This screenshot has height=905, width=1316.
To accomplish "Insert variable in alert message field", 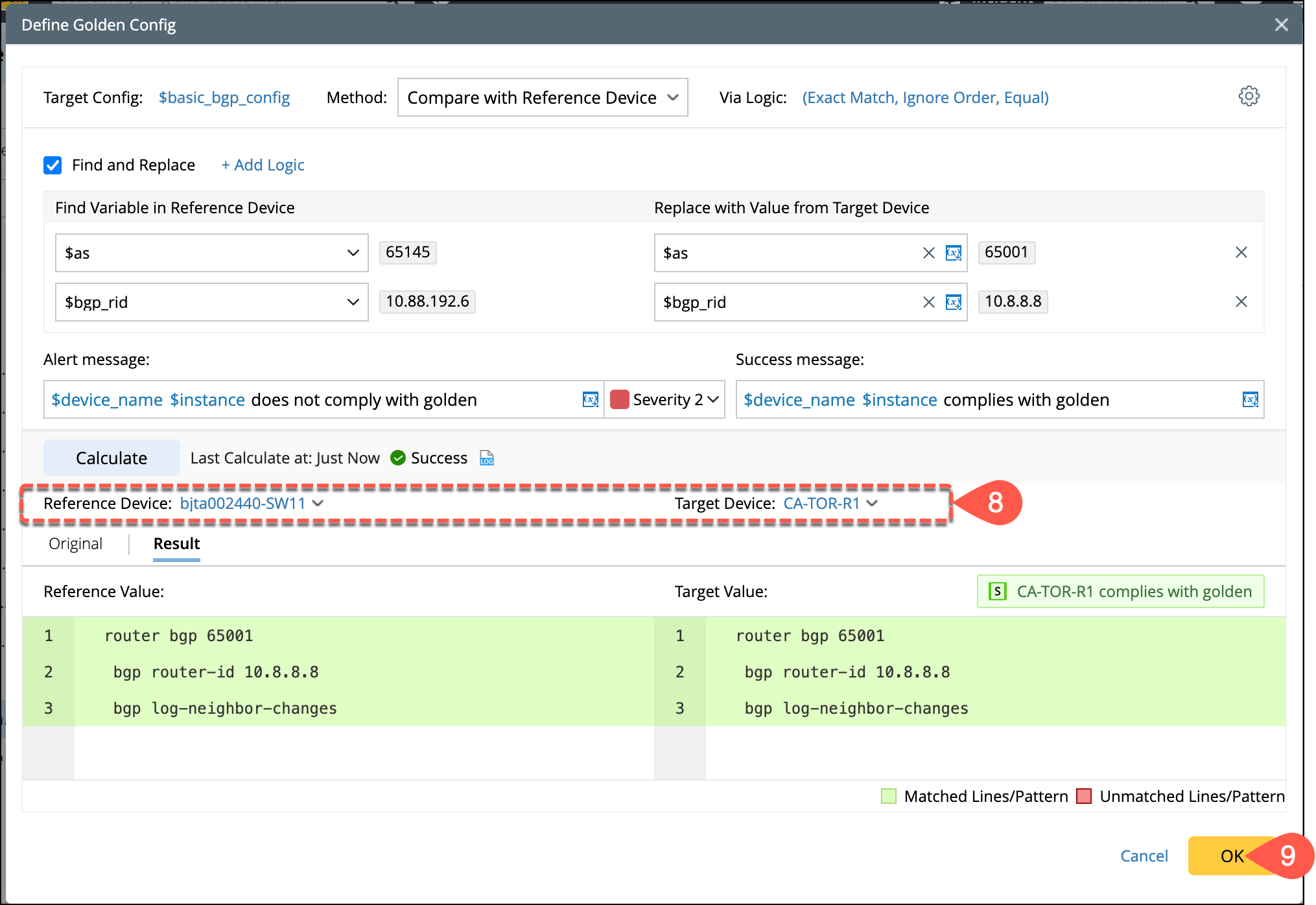I will tap(590, 400).
